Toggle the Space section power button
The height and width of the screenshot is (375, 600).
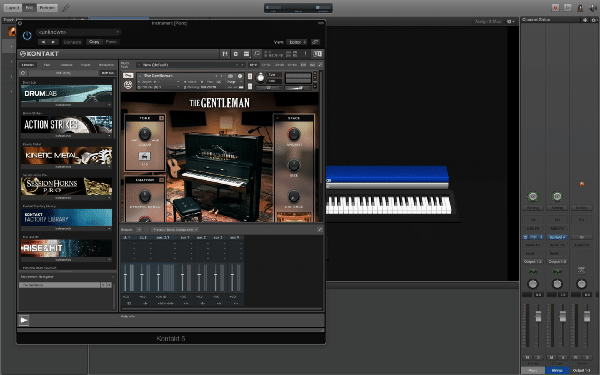(x=278, y=118)
